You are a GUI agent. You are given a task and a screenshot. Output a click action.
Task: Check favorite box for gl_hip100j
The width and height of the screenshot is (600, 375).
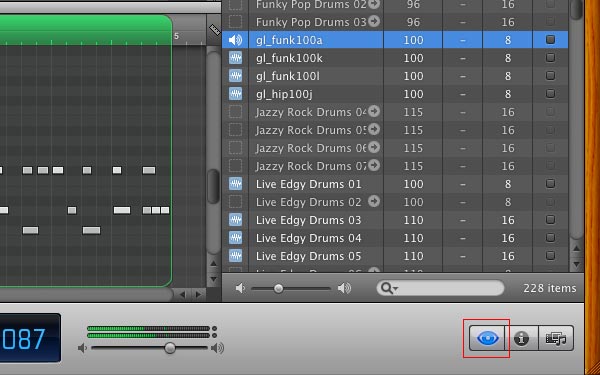pyautogui.click(x=550, y=93)
